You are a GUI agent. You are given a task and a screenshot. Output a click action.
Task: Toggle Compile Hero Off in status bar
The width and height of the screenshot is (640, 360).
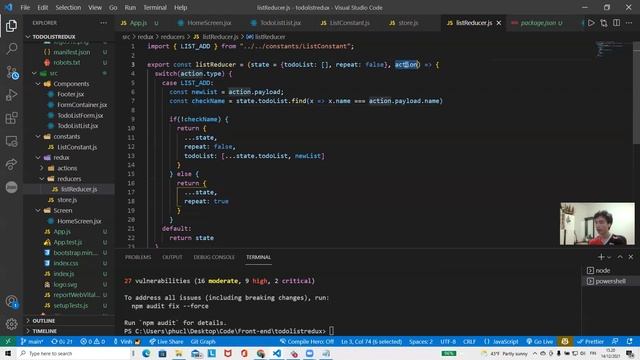(307, 342)
